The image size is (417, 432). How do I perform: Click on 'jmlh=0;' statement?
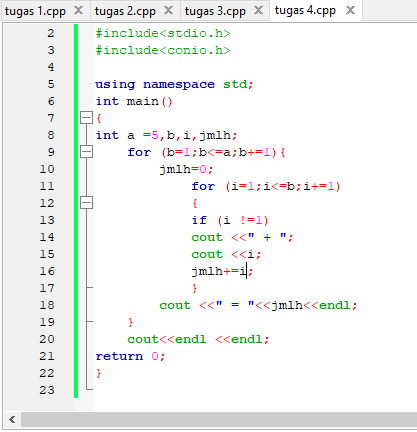[186, 169]
